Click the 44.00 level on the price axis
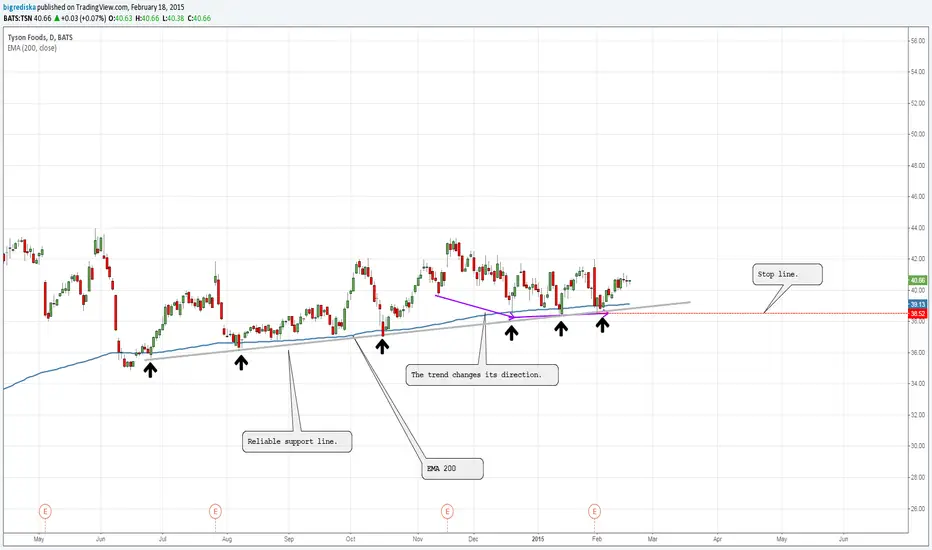Screen dimensions: 932x550 tap(917, 228)
